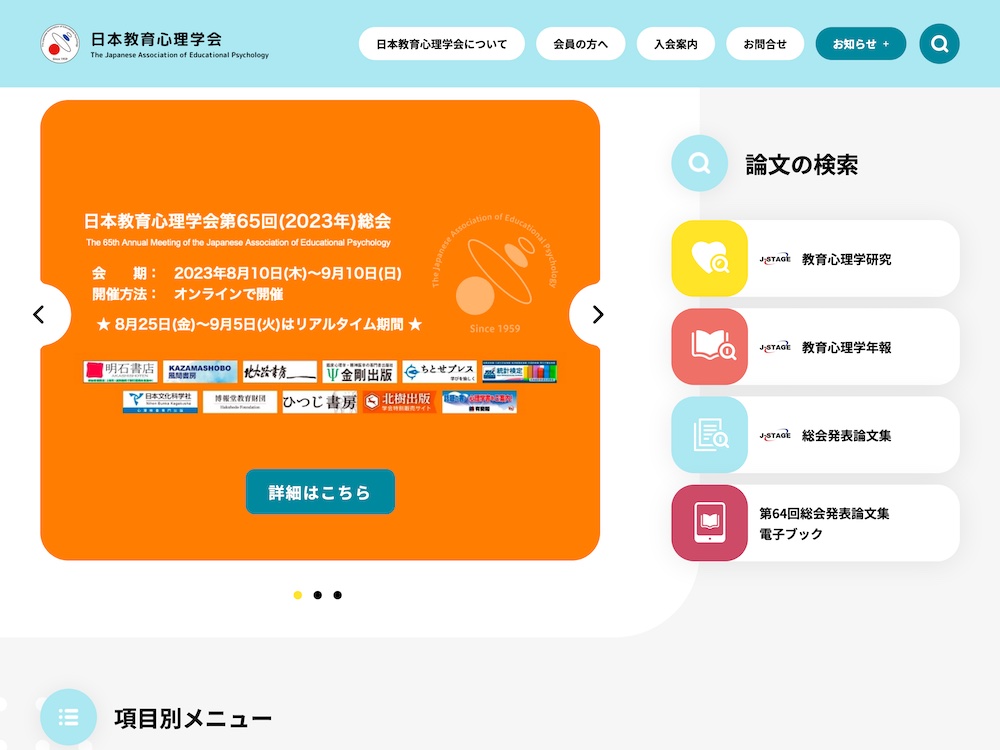
Task: Click the 詳細はこちら button
Action: (320, 492)
